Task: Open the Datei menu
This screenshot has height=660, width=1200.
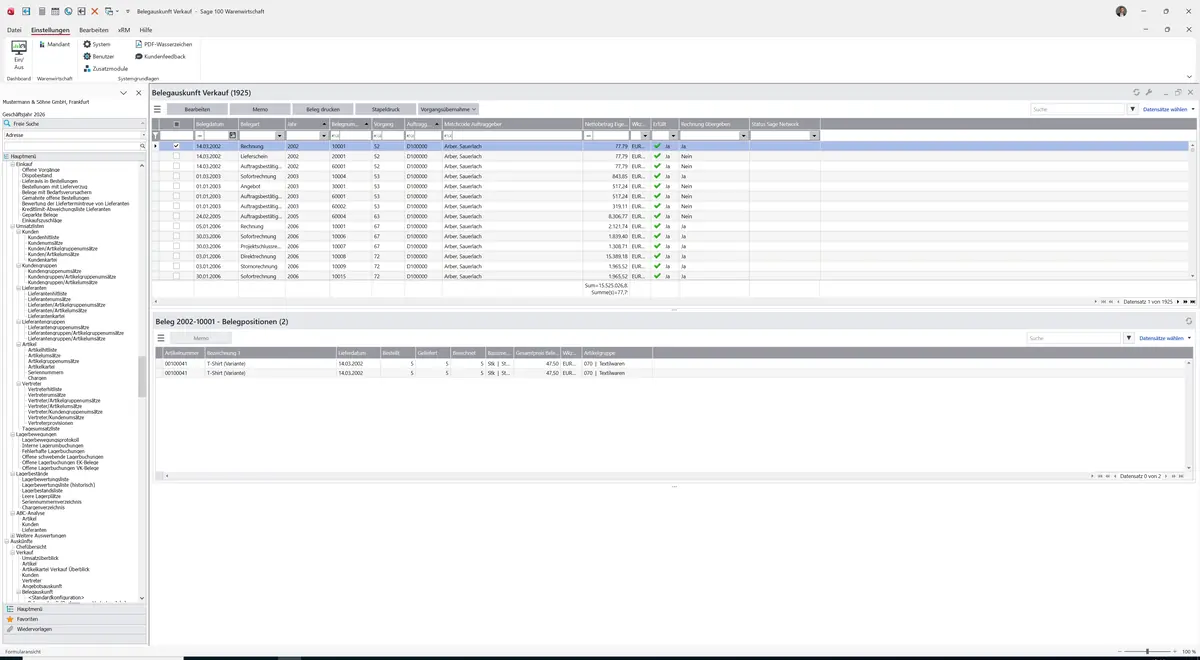Action: pyautogui.click(x=14, y=30)
